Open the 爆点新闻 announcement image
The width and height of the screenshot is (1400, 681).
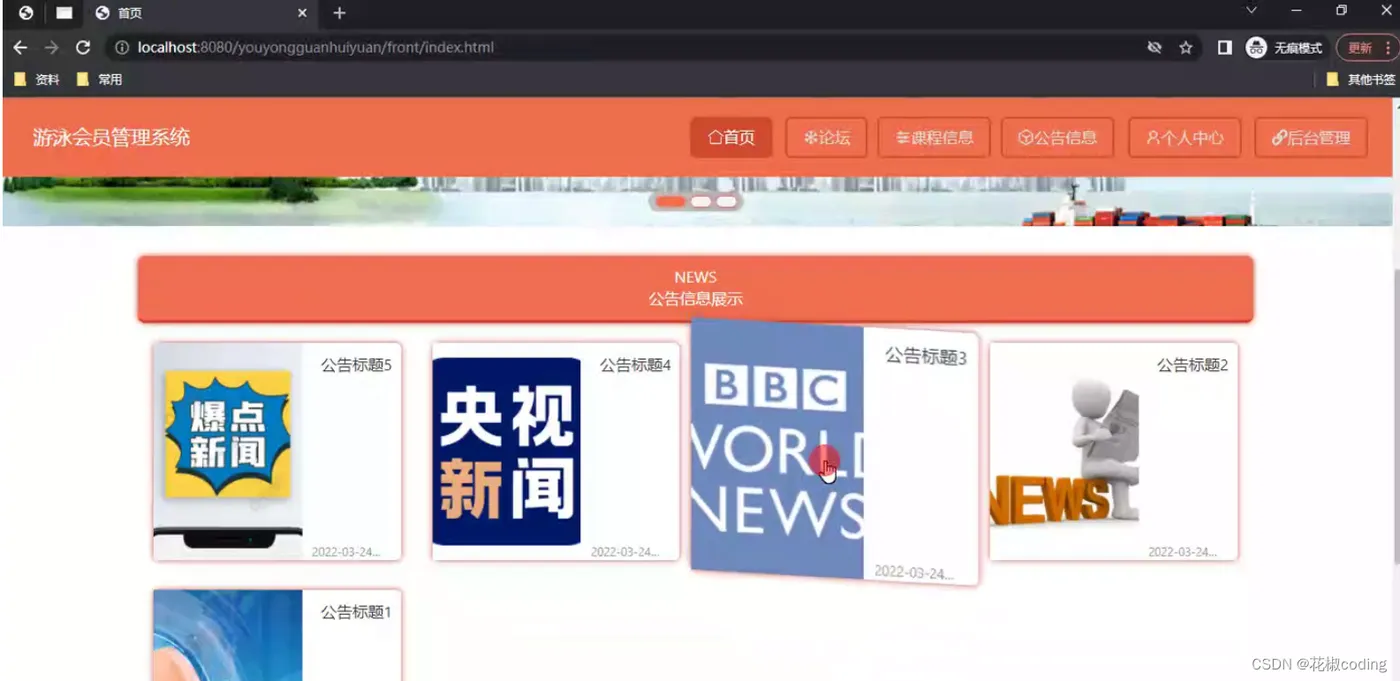(228, 451)
